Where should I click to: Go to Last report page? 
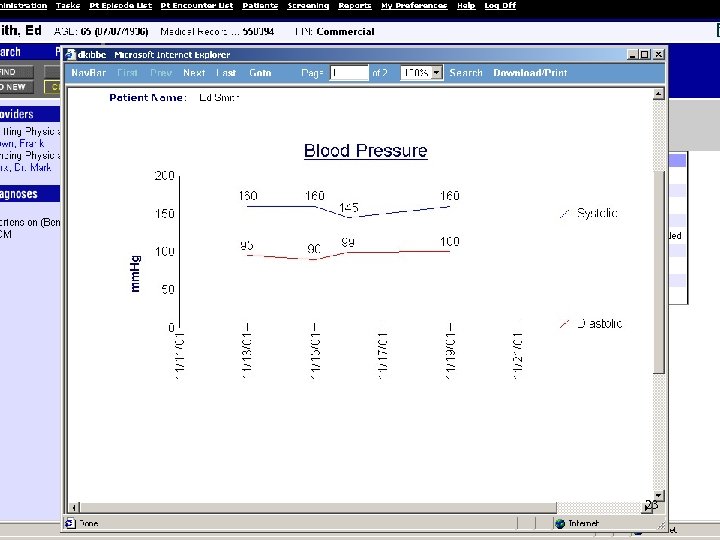226,73
